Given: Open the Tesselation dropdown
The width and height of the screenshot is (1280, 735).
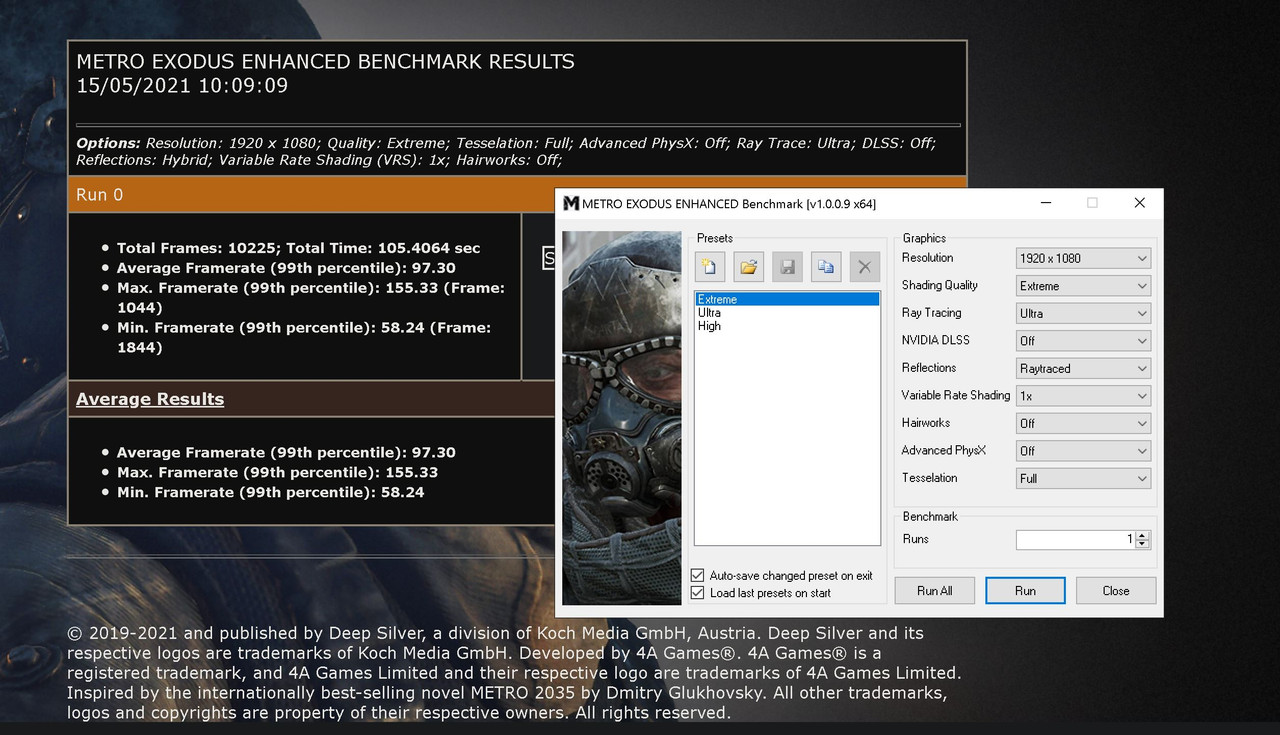Looking at the screenshot, I should [x=1083, y=478].
